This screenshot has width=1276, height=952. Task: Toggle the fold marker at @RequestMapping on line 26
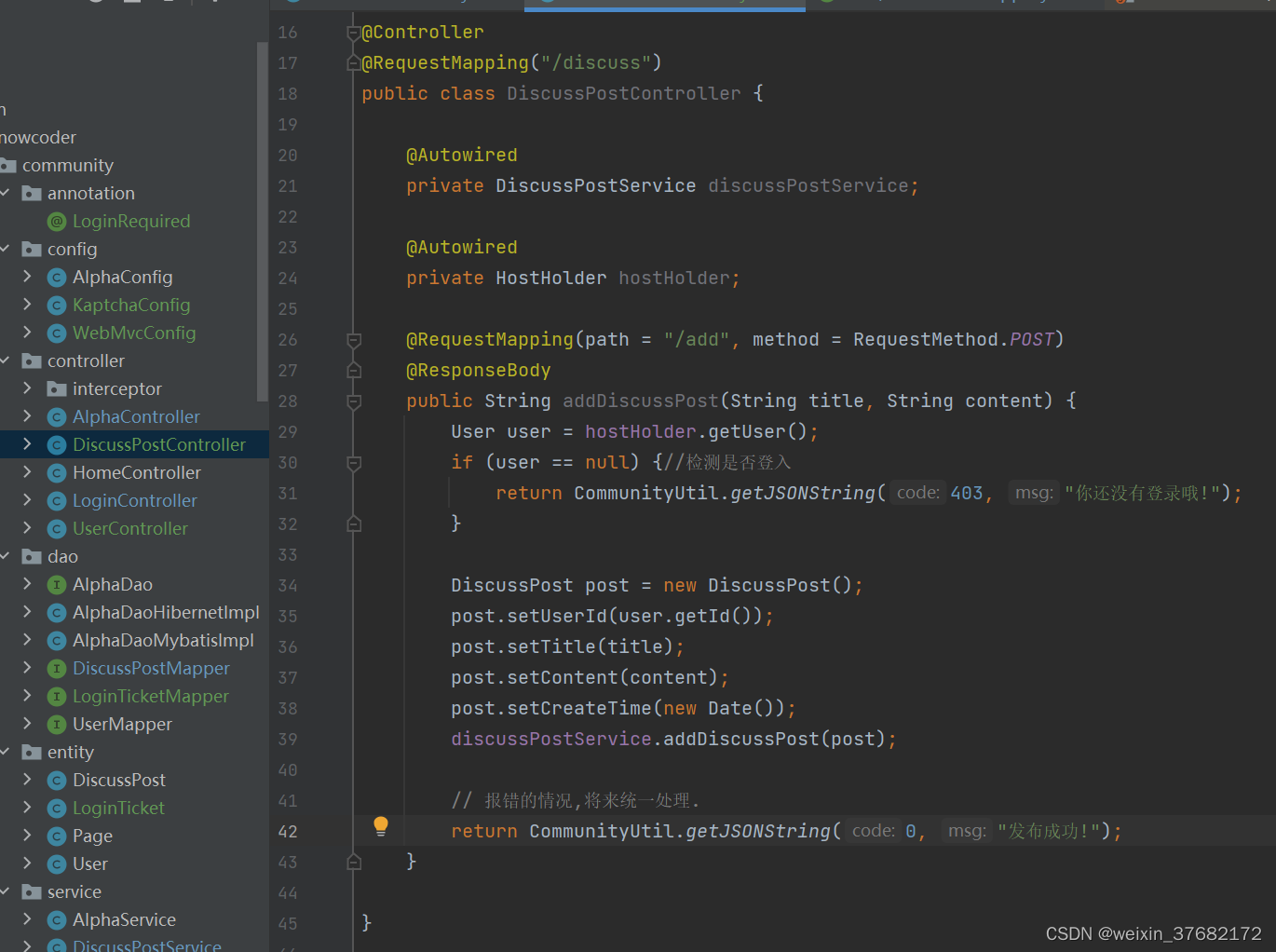tap(354, 340)
